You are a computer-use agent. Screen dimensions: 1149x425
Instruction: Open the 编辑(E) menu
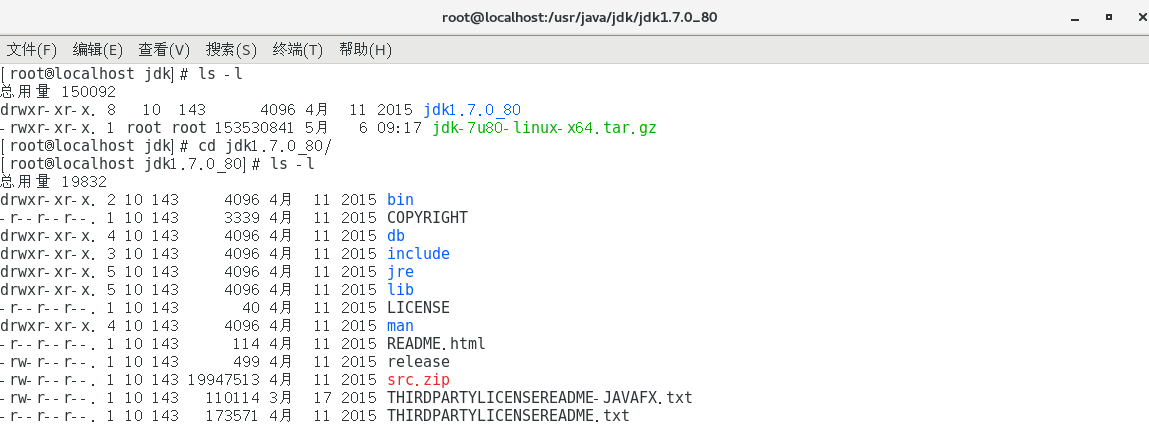[x=97, y=50]
